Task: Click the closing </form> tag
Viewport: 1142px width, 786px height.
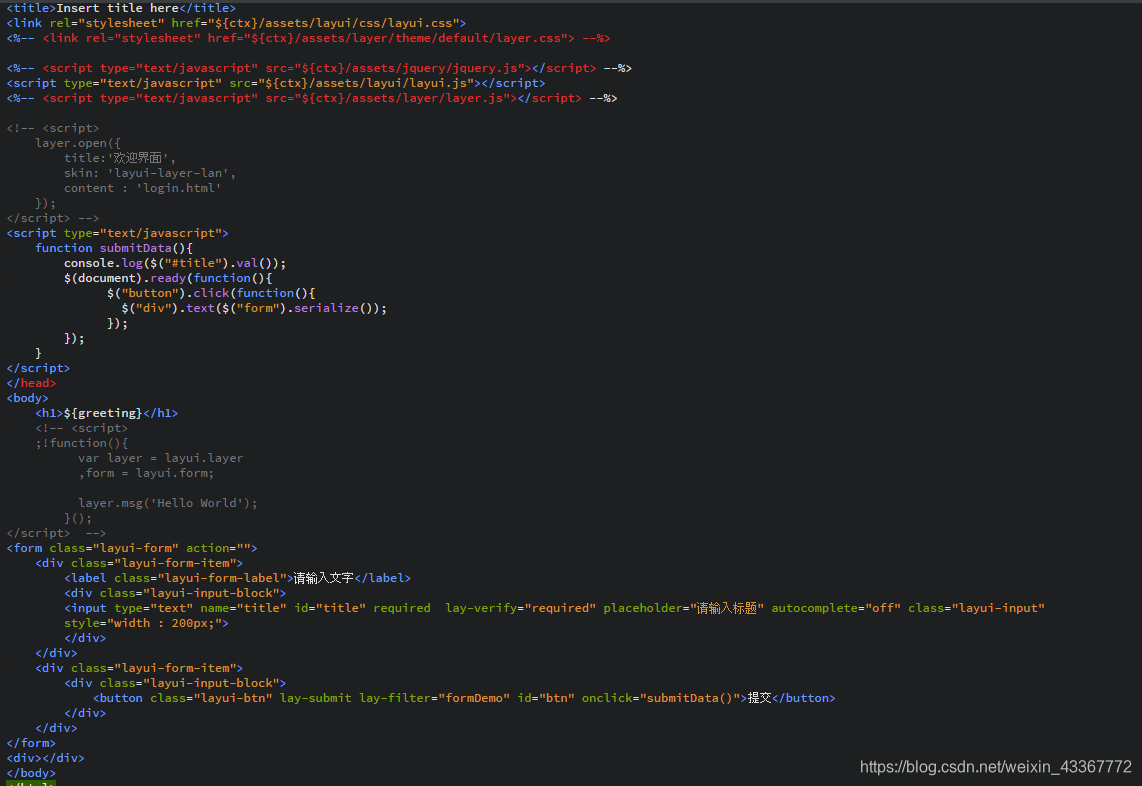Action: click(31, 743)
